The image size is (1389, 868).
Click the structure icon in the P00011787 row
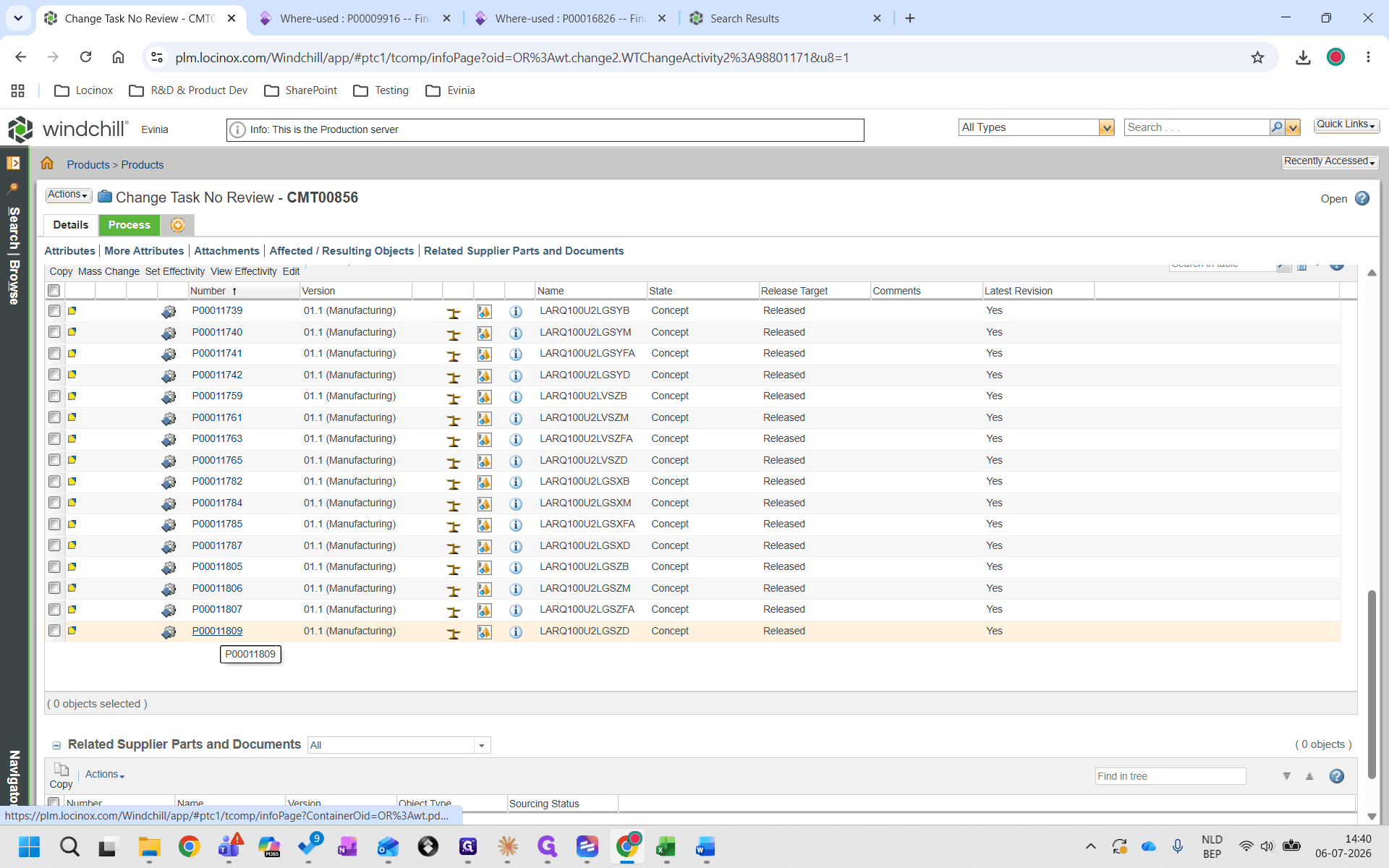454,548
